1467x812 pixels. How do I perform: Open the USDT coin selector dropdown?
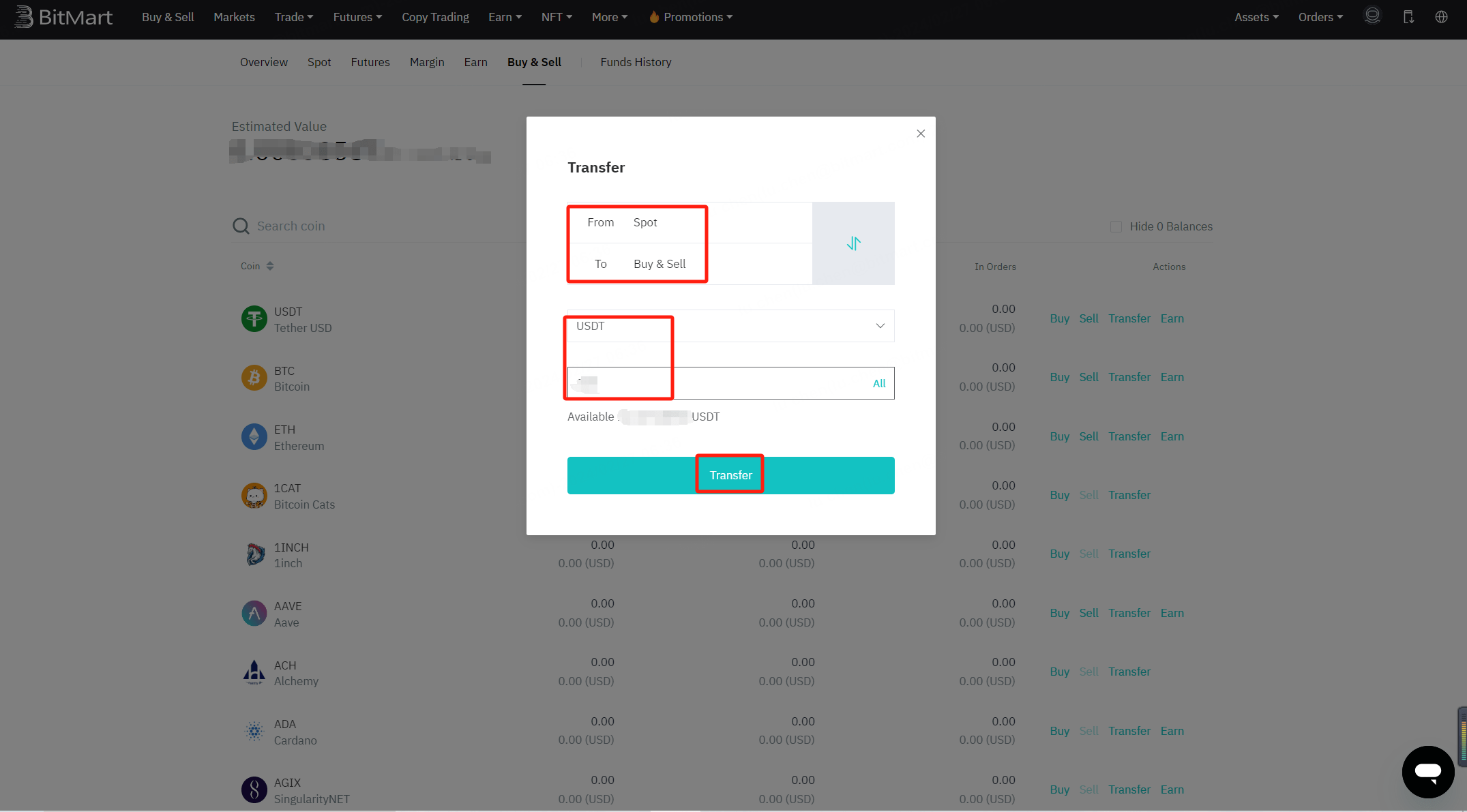click(x=879, y=325)
